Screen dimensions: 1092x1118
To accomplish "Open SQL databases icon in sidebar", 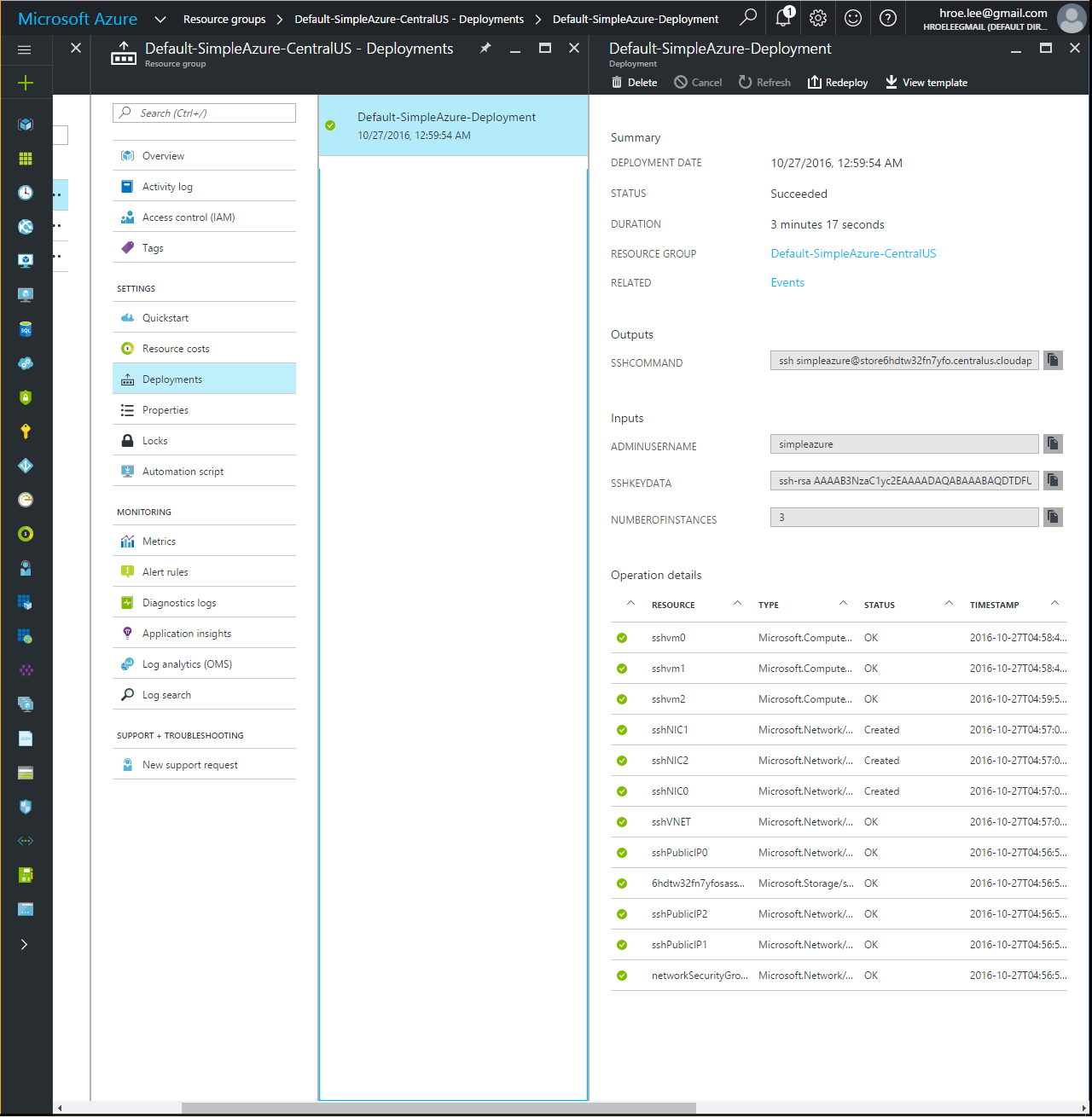I will tap(26, 329).
